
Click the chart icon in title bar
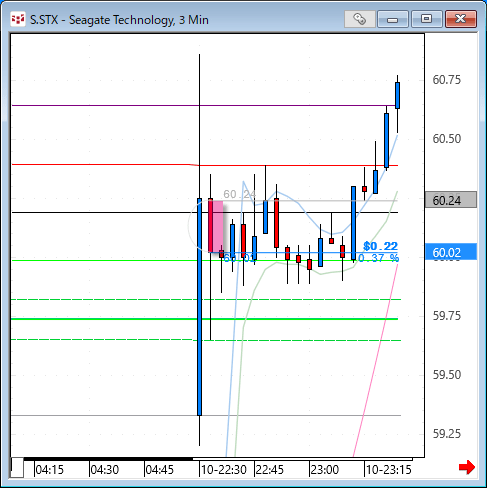point(18,20)
